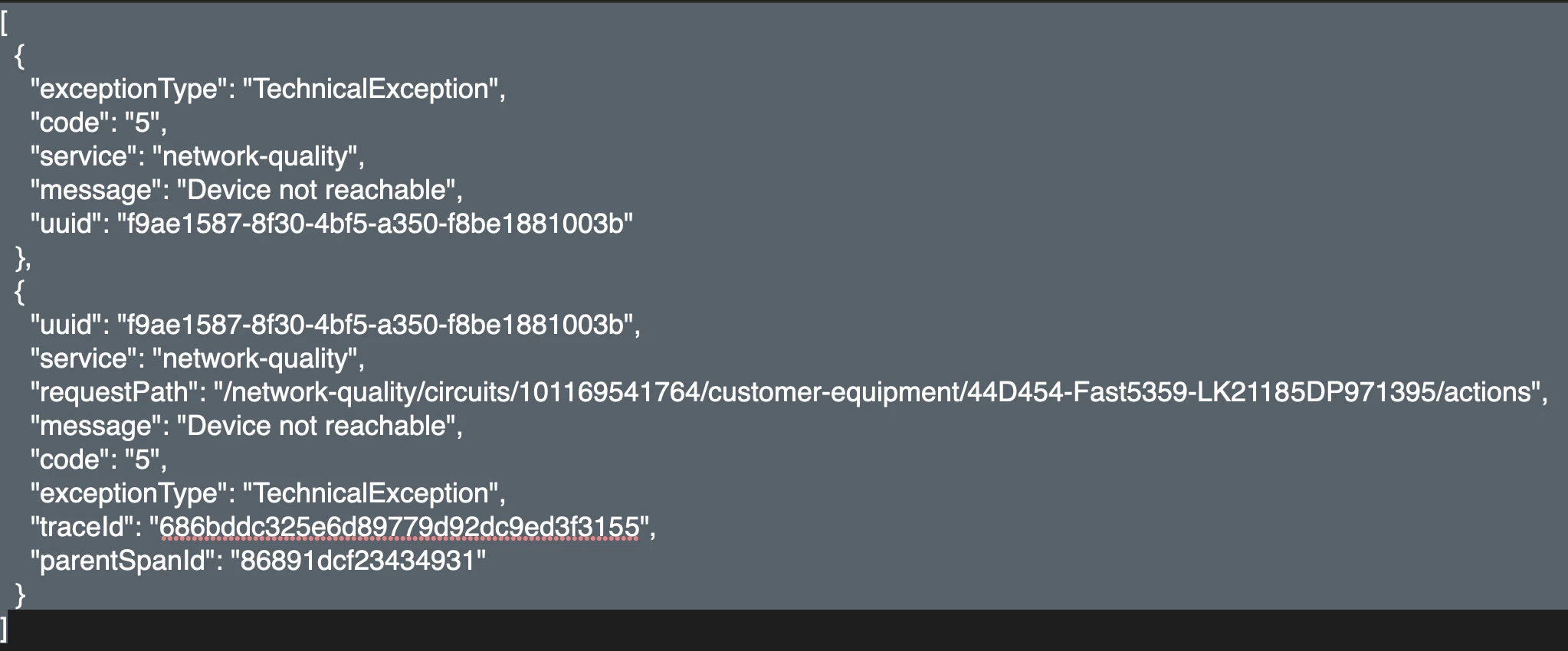
Task: Click the opening square bracket of the array
Action: (5, 23)
